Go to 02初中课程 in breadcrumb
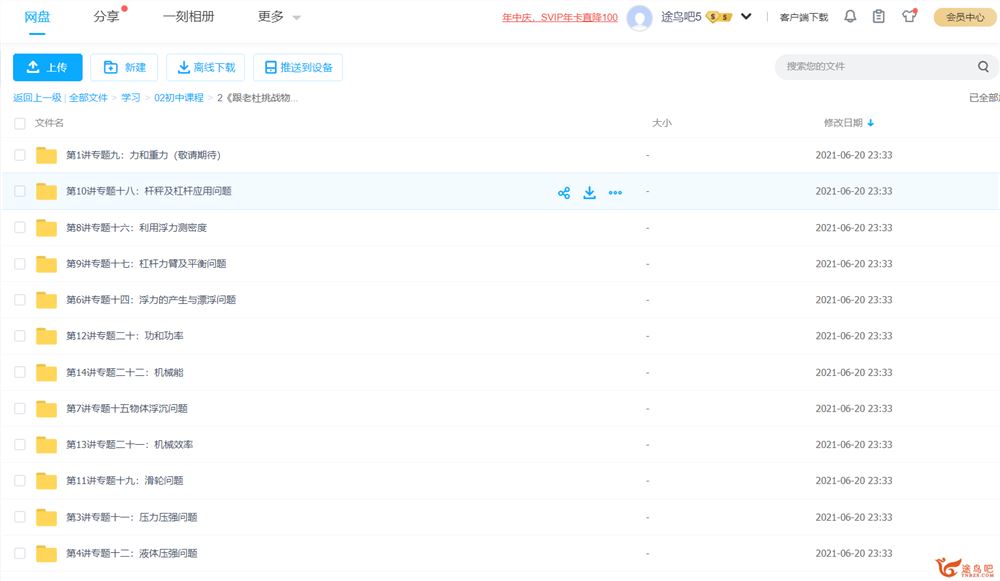The image size is (1000, 581). coord(179,98)
